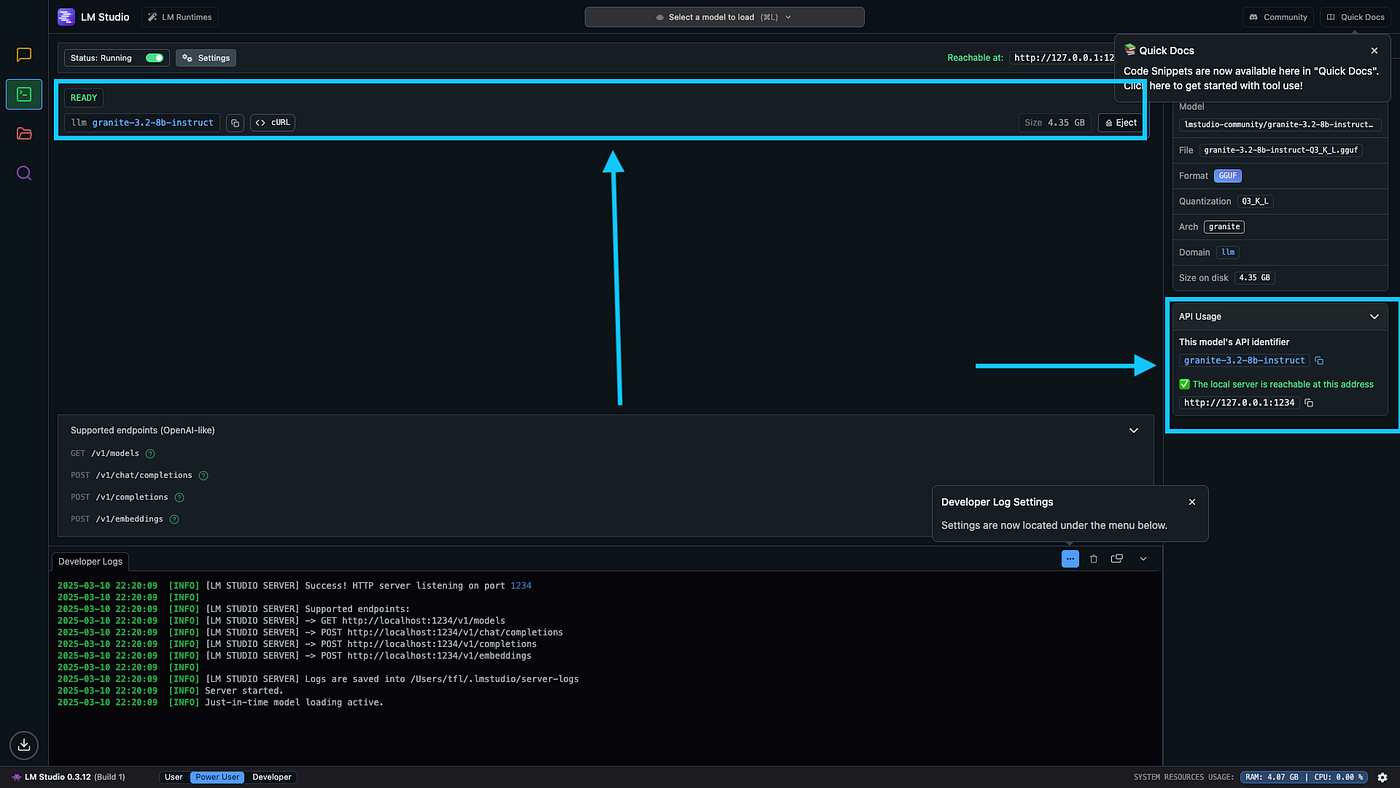Open server Settings button
Image resolution: width=1400 pixels, height=788 pixels.
click(x=206, y=58)
